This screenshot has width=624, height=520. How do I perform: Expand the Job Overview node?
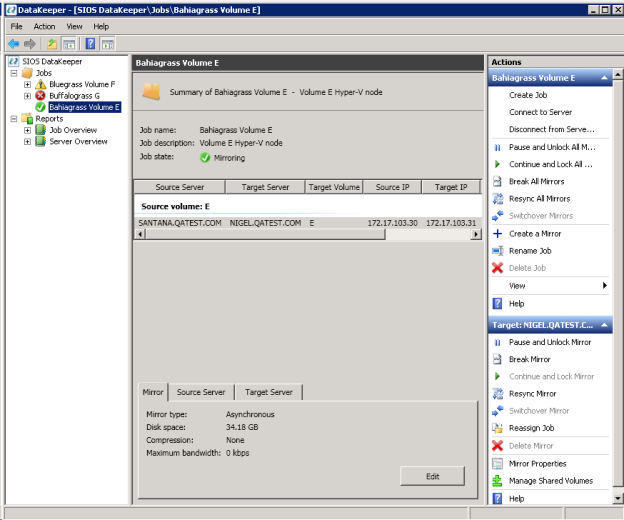pos(27,130)
